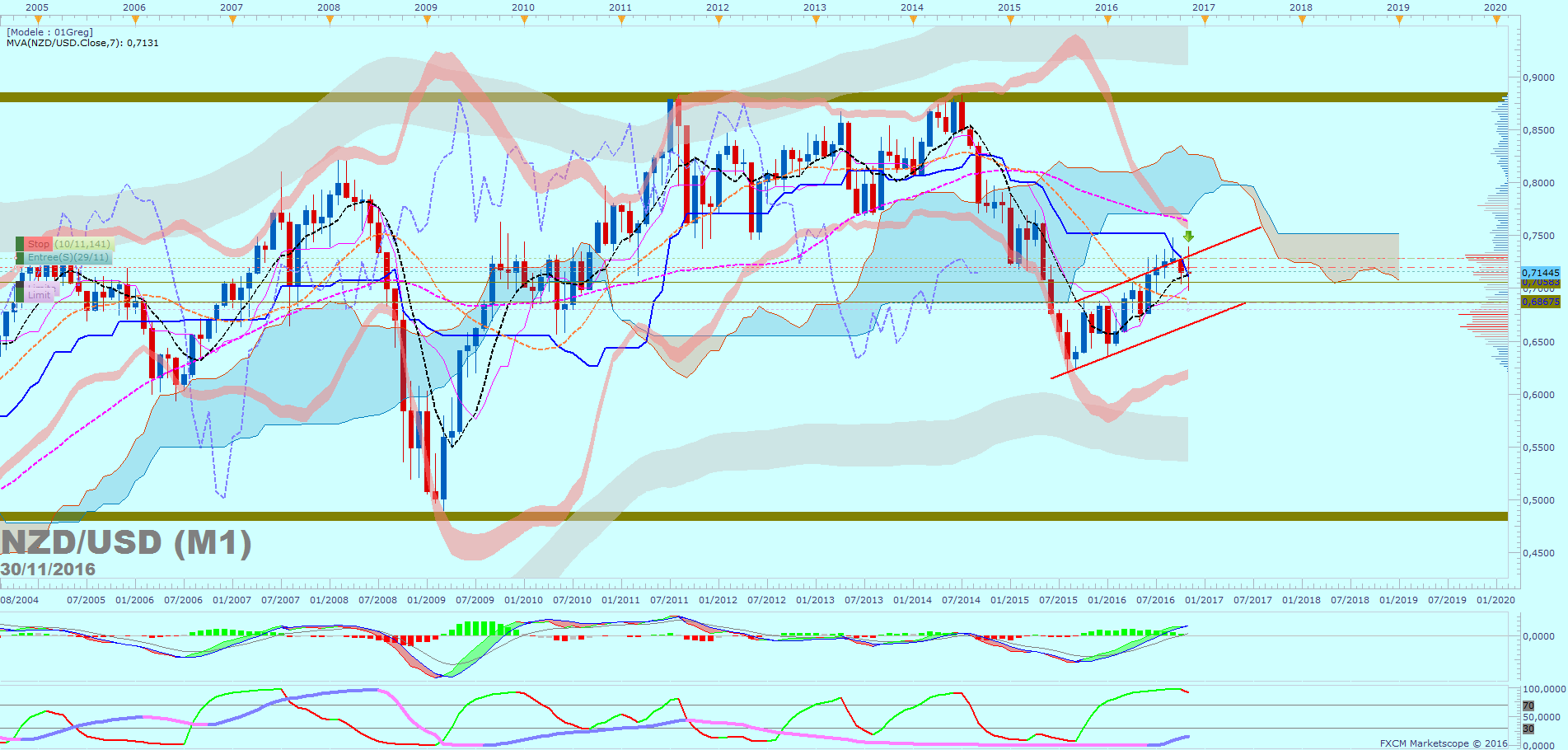The width and height of the screenshot is (1568, 750).
Task: Click the 2013 year label on the top axis
Action: click(815, 7)
